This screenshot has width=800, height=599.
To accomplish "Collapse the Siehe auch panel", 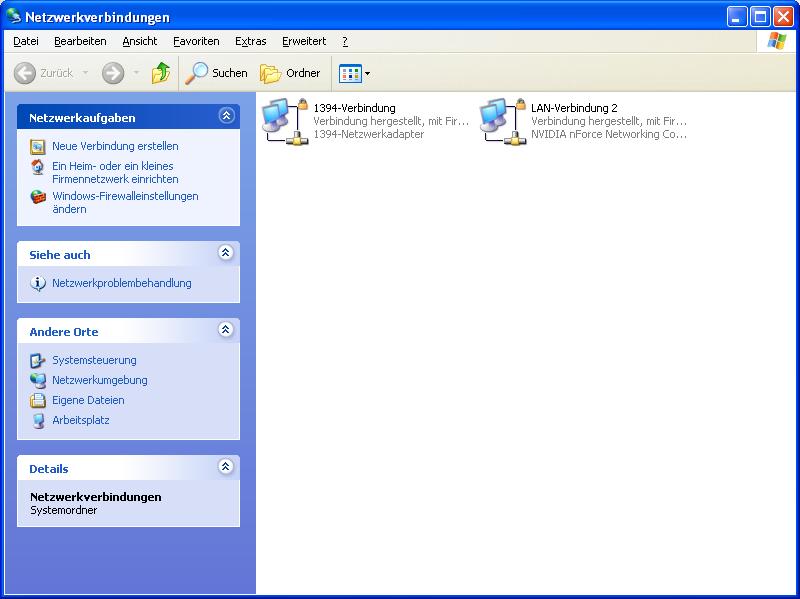I will [x=226, y=253].
